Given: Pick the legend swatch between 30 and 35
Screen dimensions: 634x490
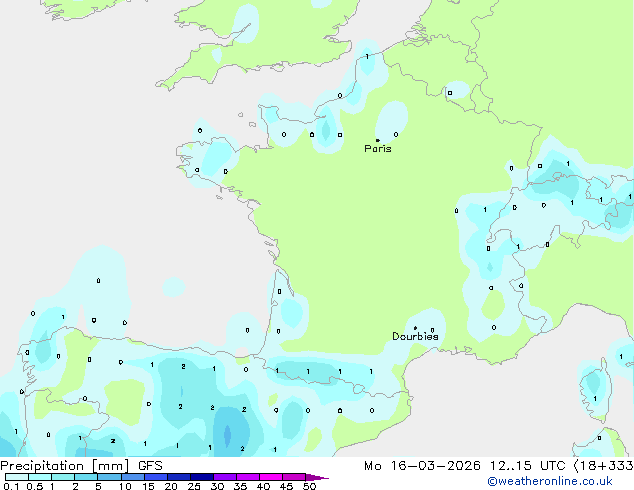Looking at the screenshot, I should (x=225, y=477).
